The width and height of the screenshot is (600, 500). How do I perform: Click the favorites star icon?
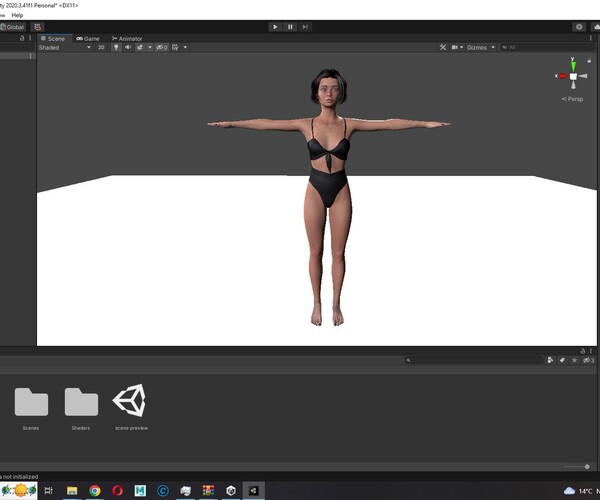(574, 360)
